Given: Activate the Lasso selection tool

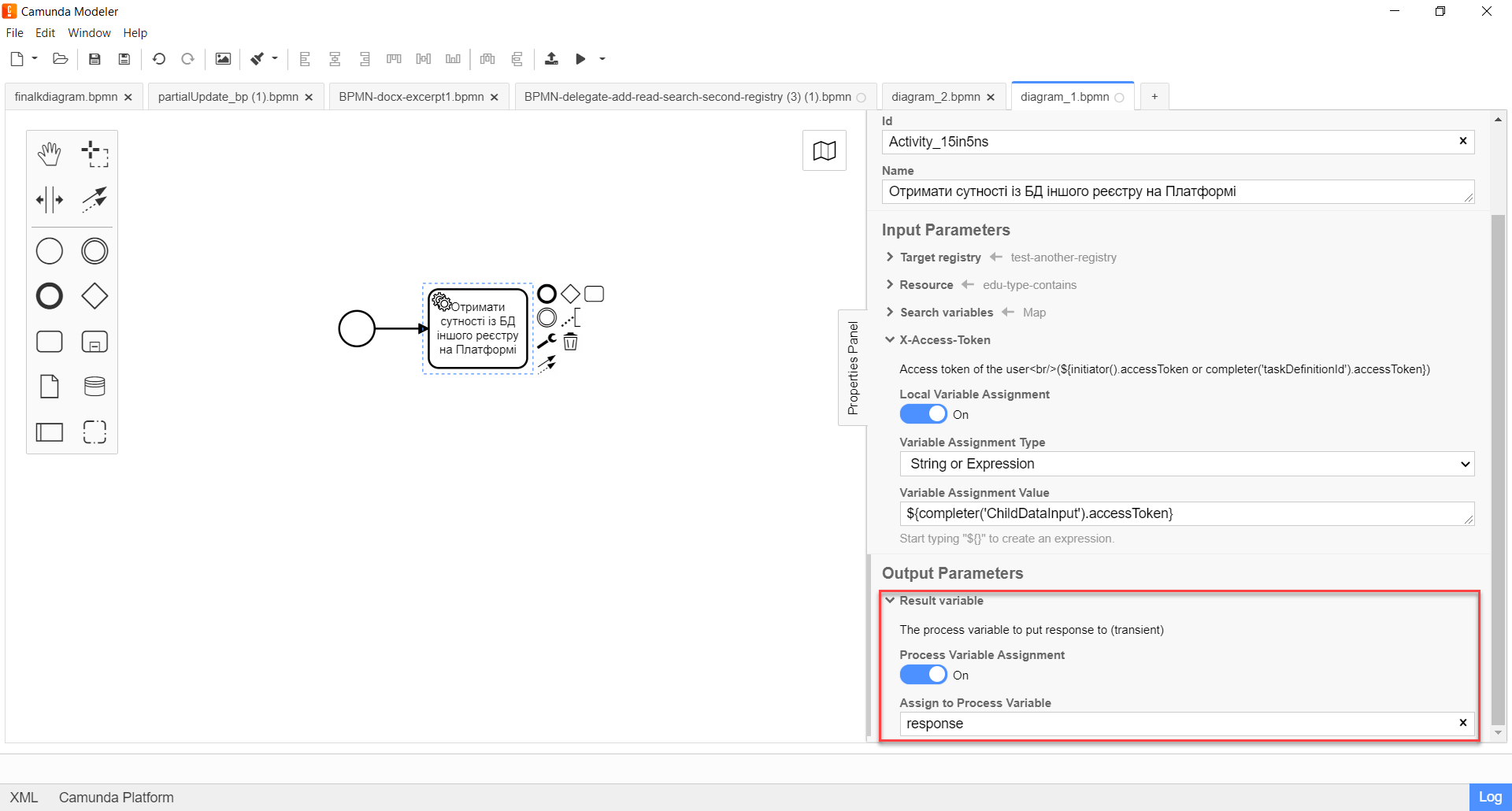Looking at the screenshot, I should pyautogui.click(x=94, y=154).
